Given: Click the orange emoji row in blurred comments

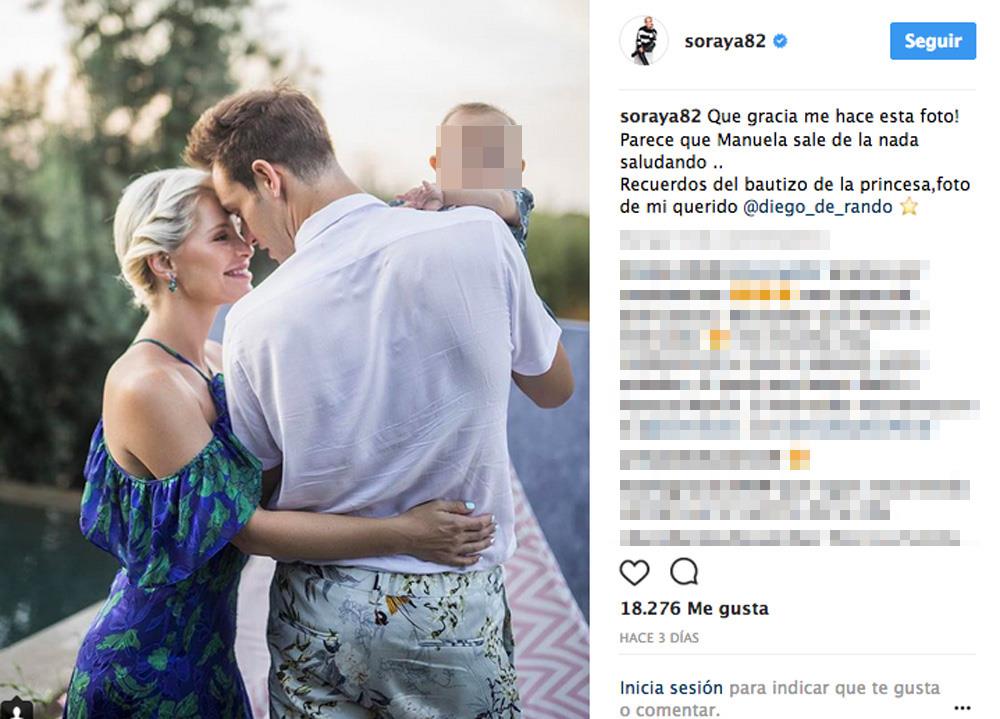Looking at the screenshot, I should click(762, 294).
